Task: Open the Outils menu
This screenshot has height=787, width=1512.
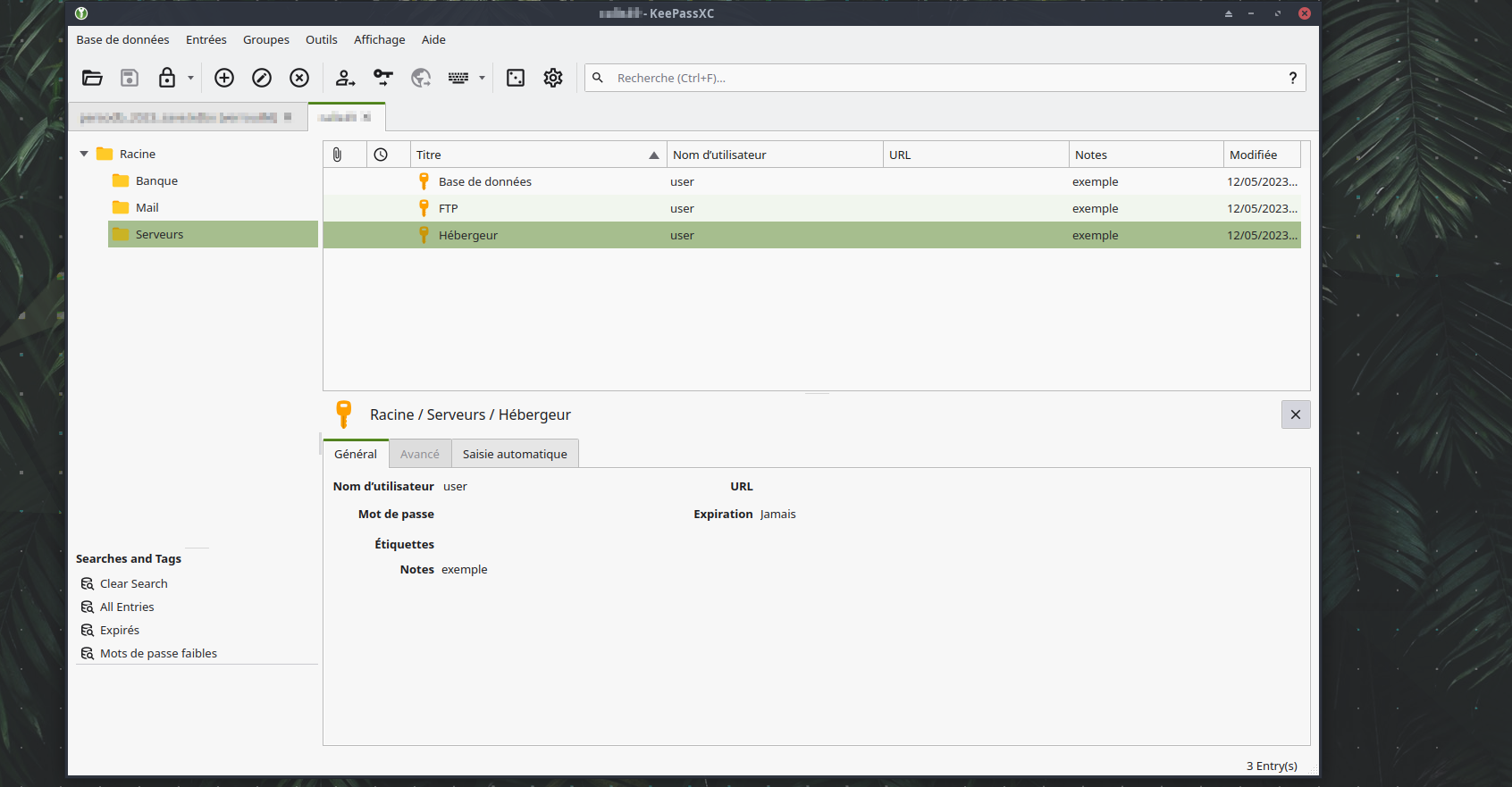Action: pyautogui.click(x=321, y=39)
